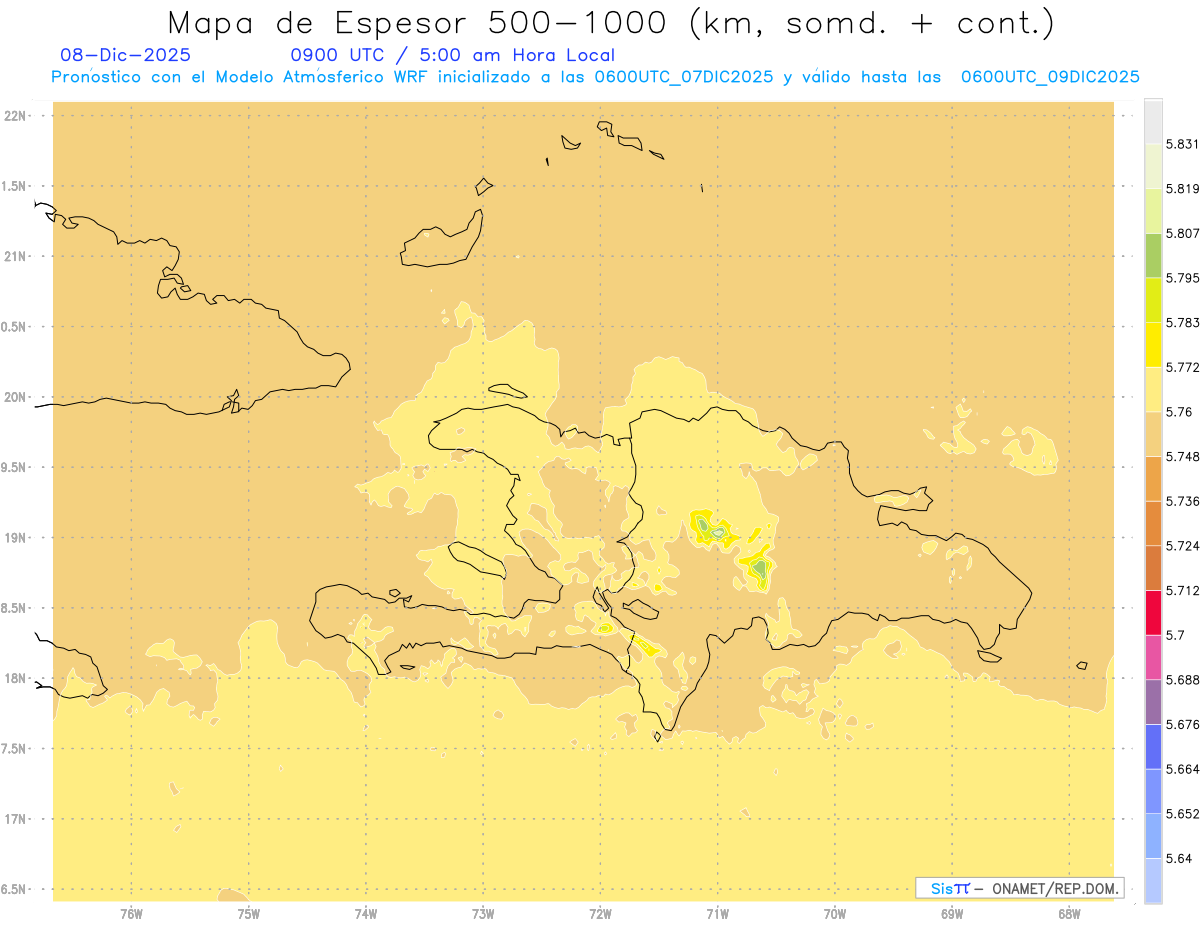Click the legend value 5.664
Viewport: 1200px width, 927px height.
point(1183,769)
